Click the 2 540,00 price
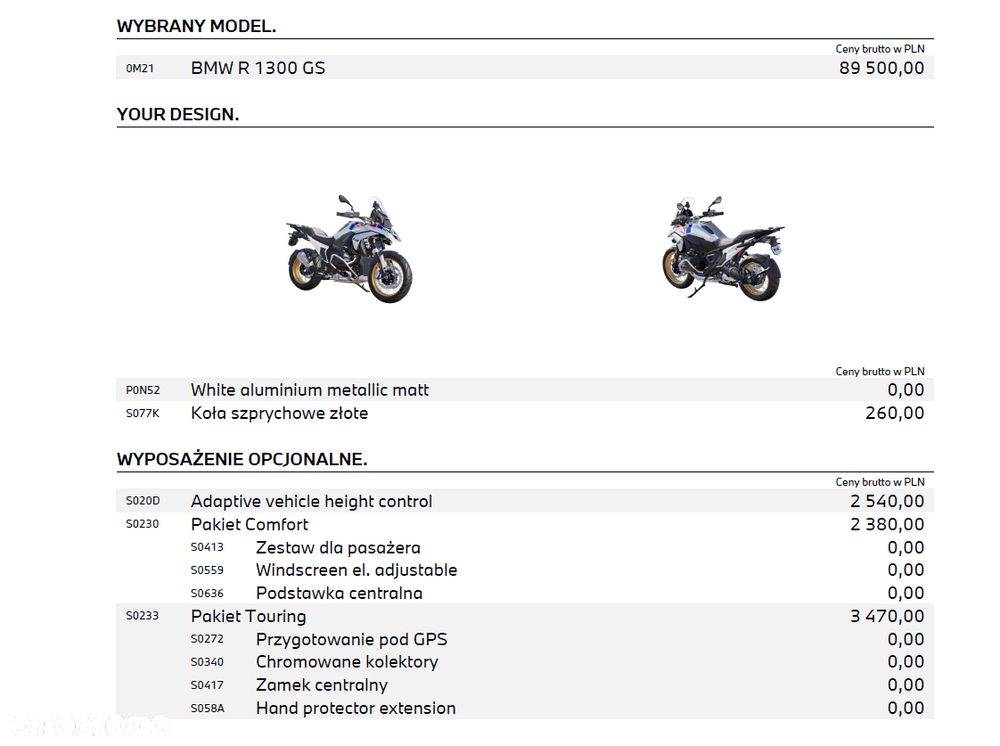 (887, 501)
